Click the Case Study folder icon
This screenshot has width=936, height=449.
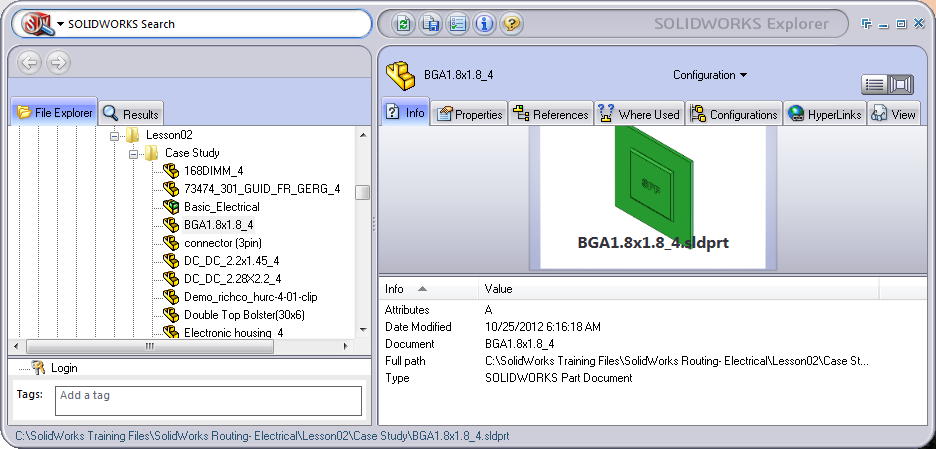[152, 153]
